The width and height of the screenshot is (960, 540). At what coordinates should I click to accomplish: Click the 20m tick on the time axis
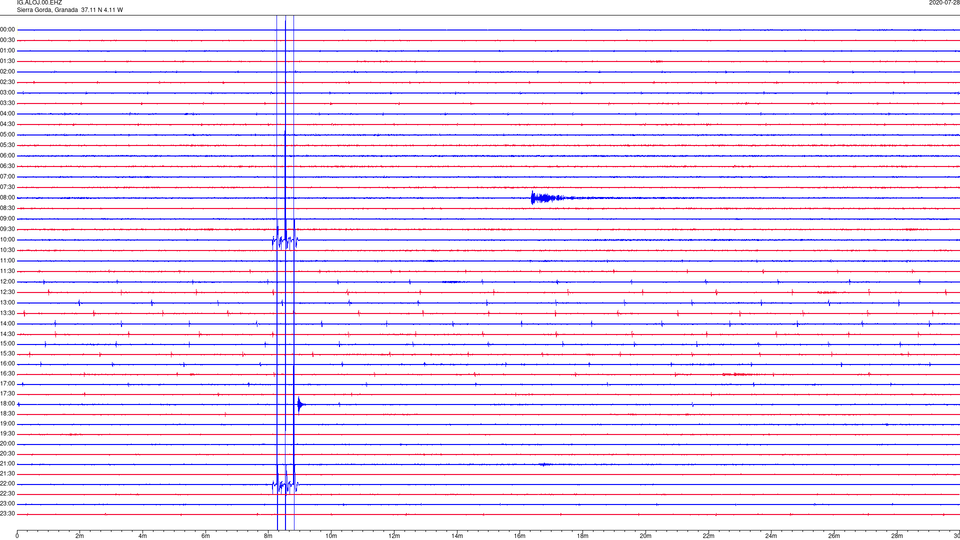point(645,536)
